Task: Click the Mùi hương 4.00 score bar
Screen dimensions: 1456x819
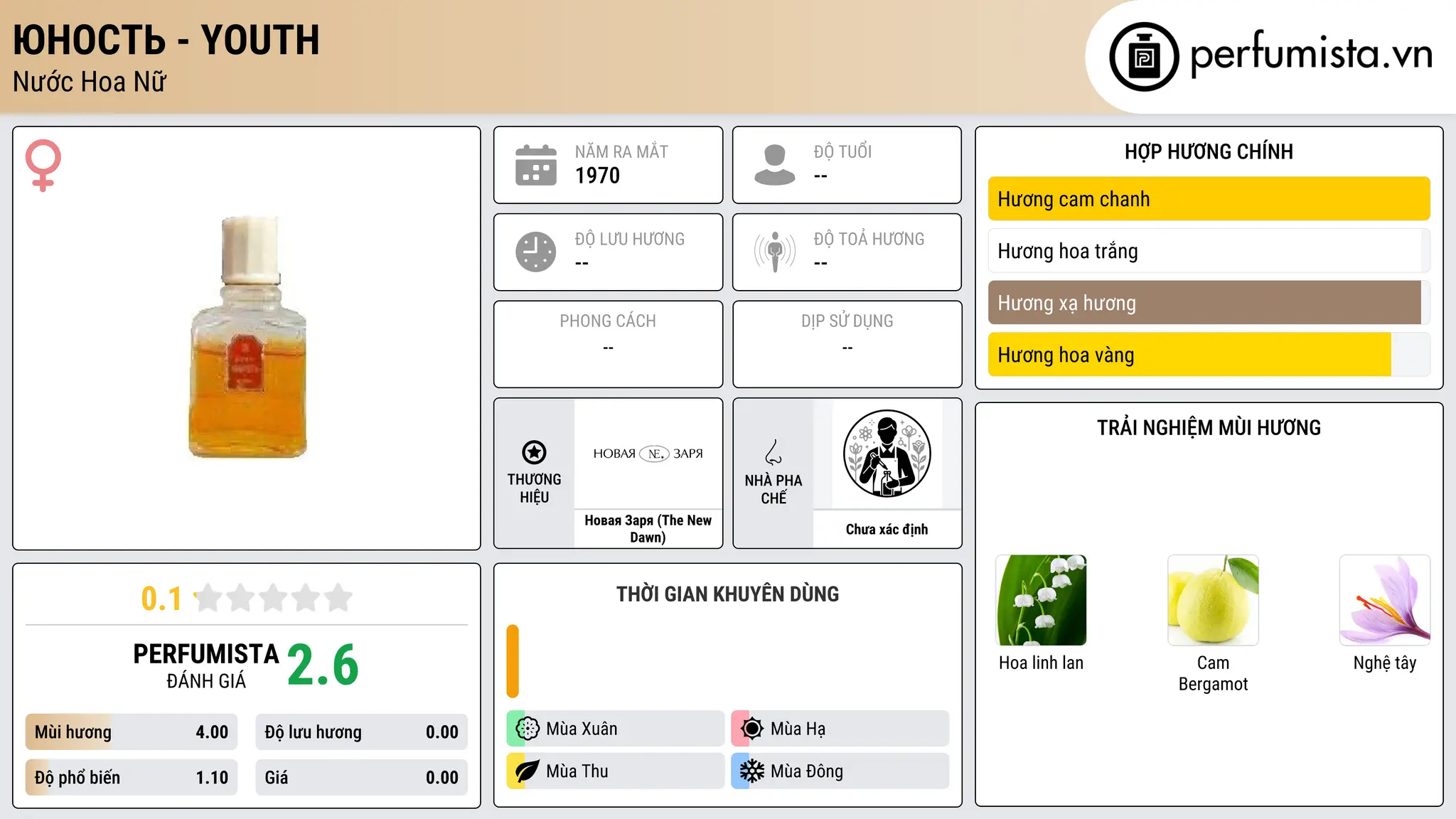Action: point(132,732)
